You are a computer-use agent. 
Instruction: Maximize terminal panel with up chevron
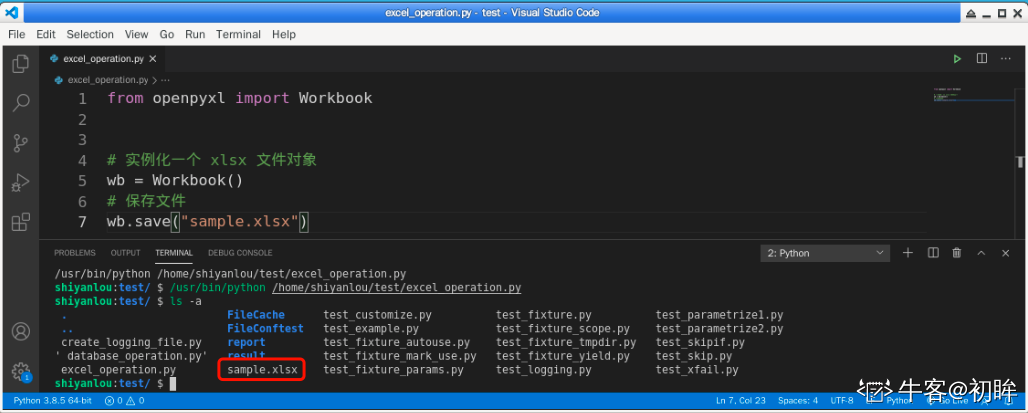tap(981, 253)
